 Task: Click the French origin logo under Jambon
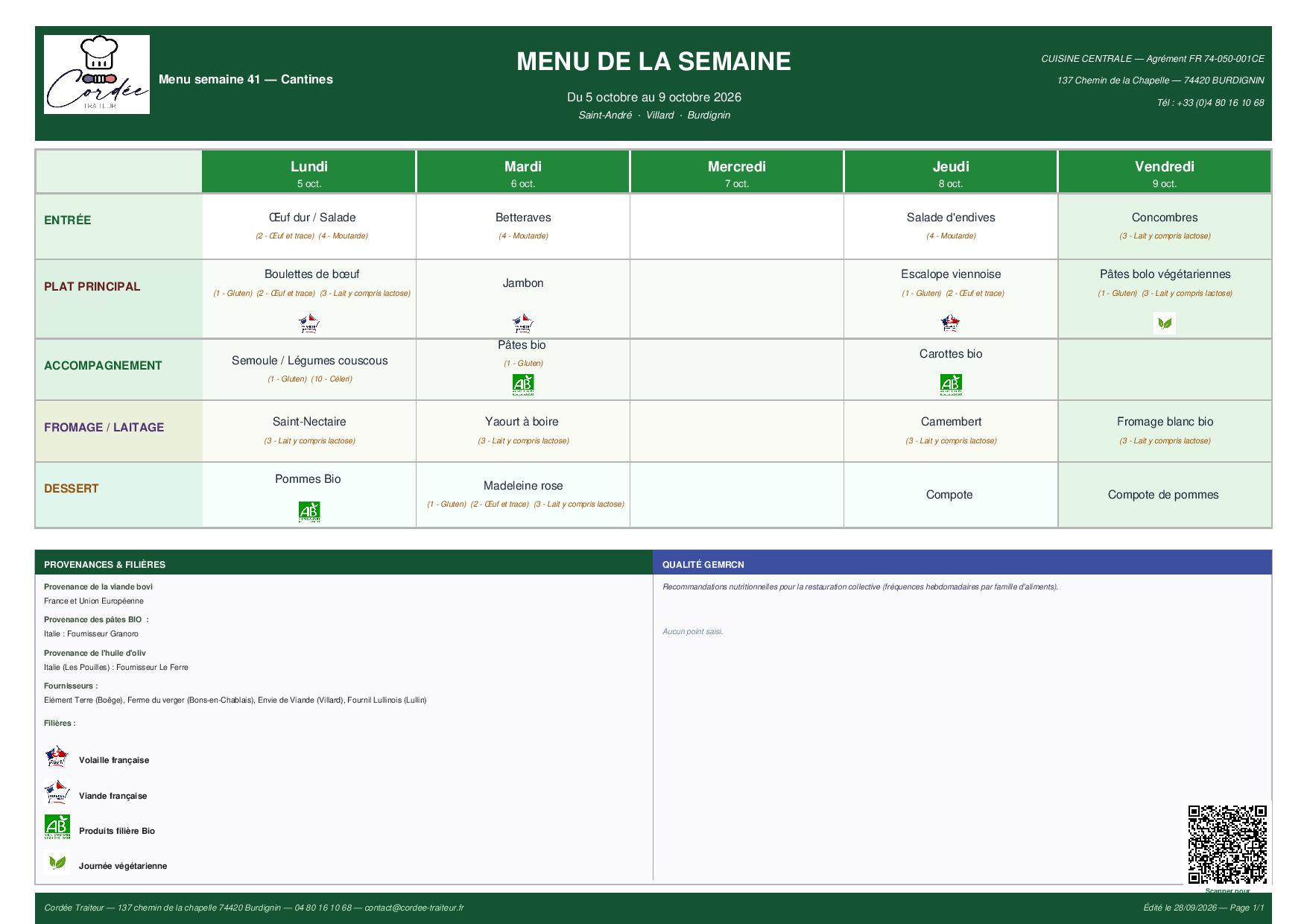[x=523, y=323]
